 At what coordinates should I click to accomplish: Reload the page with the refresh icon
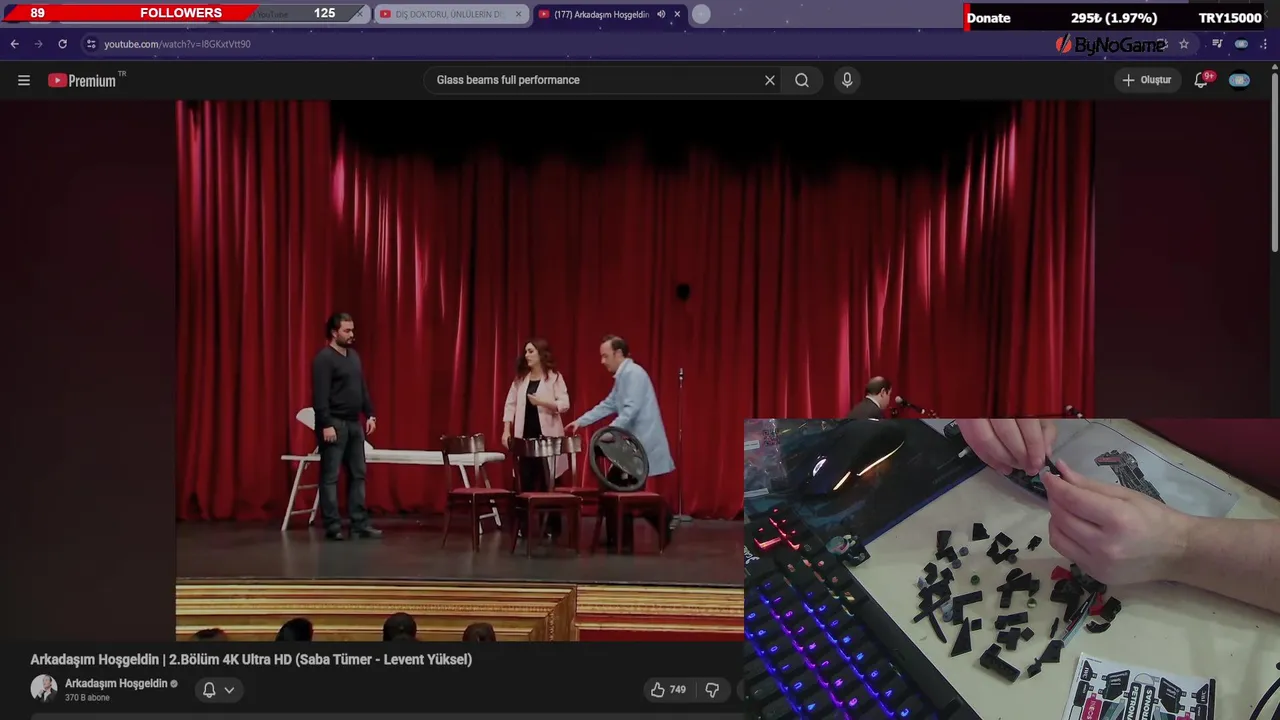(x=62, y=44)
